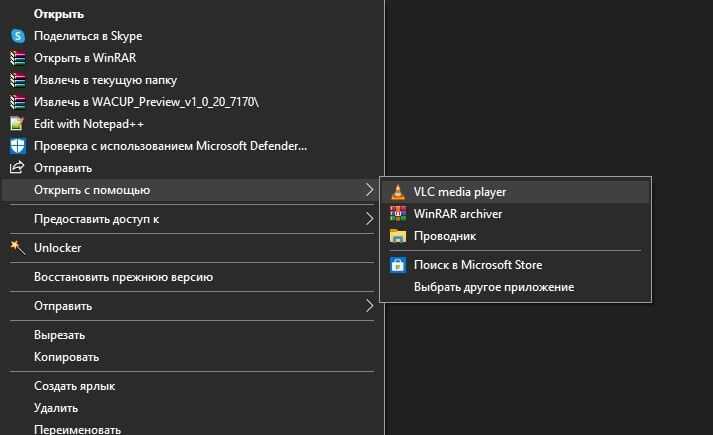Select Поделиться в Skype
Viewport: 713px width, 435px height.
(88, 36)
